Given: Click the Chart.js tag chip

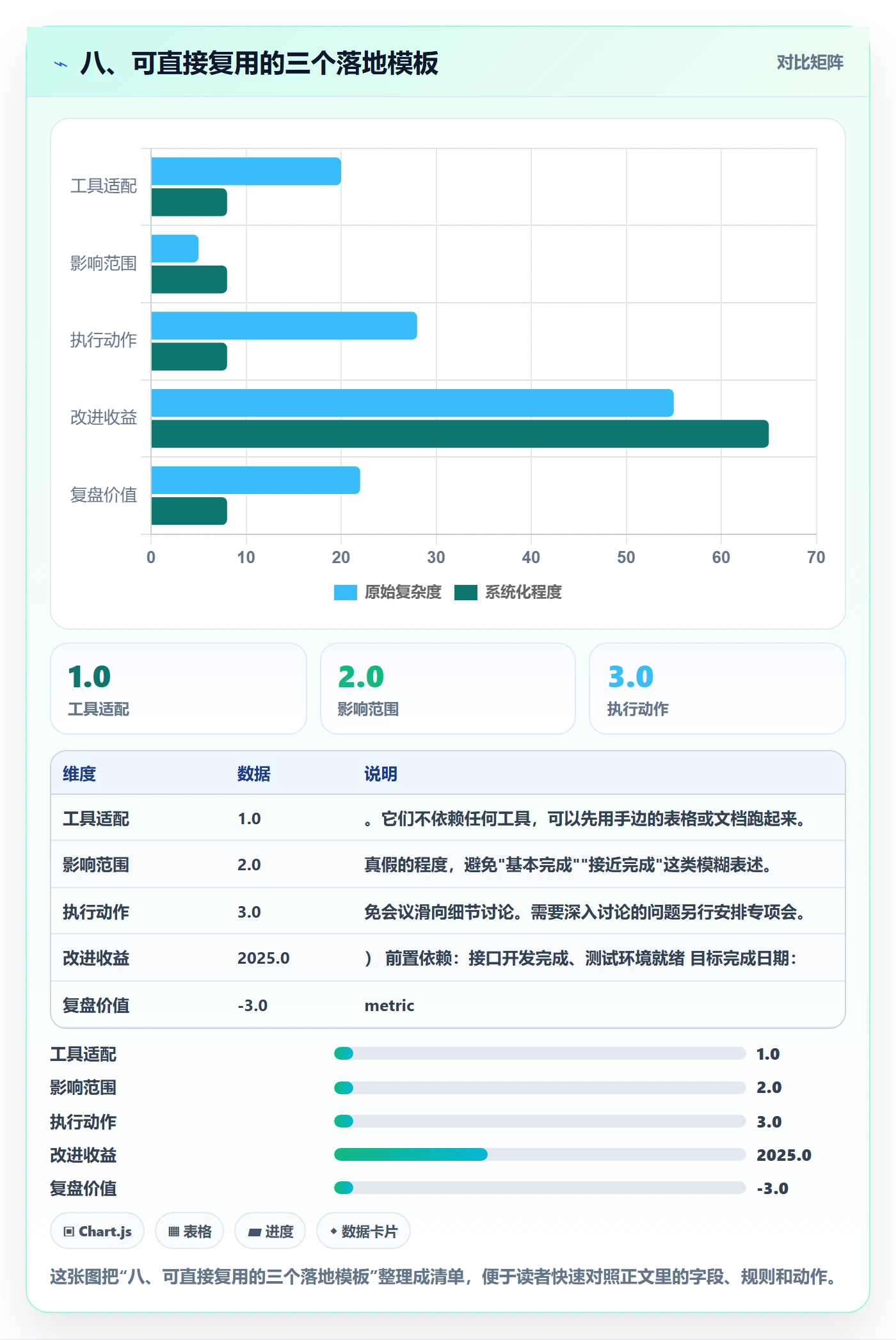Looking at the screenshot, I should pos(97,1231).
